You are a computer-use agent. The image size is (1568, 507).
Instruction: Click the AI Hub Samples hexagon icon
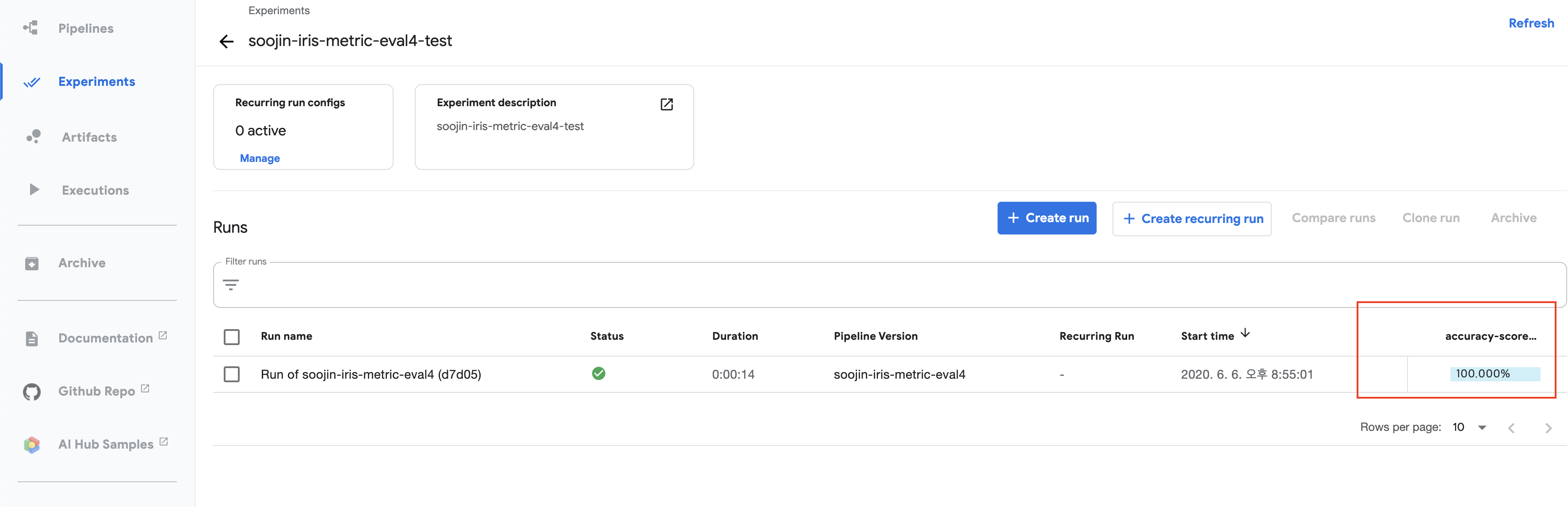click(32, 444)
